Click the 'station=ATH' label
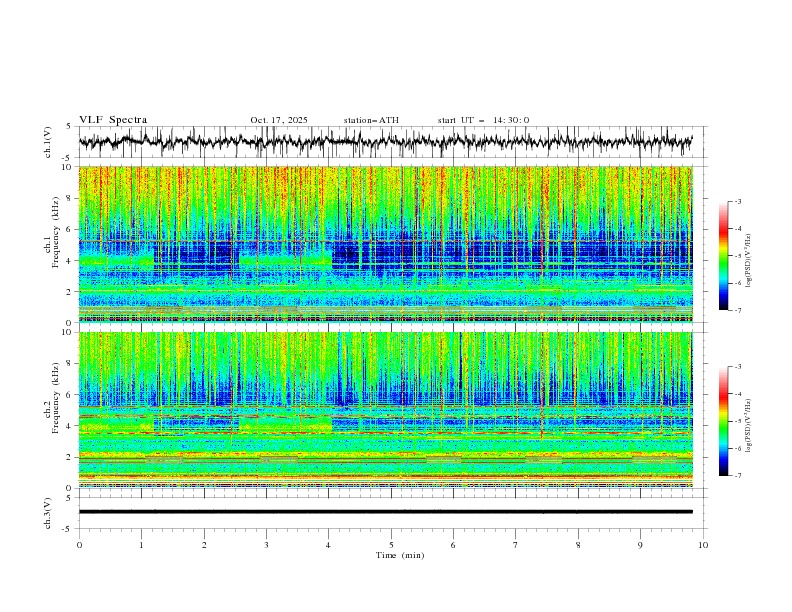Image resolution: width=792 pixels, height=612 pixels. [371, 120]
